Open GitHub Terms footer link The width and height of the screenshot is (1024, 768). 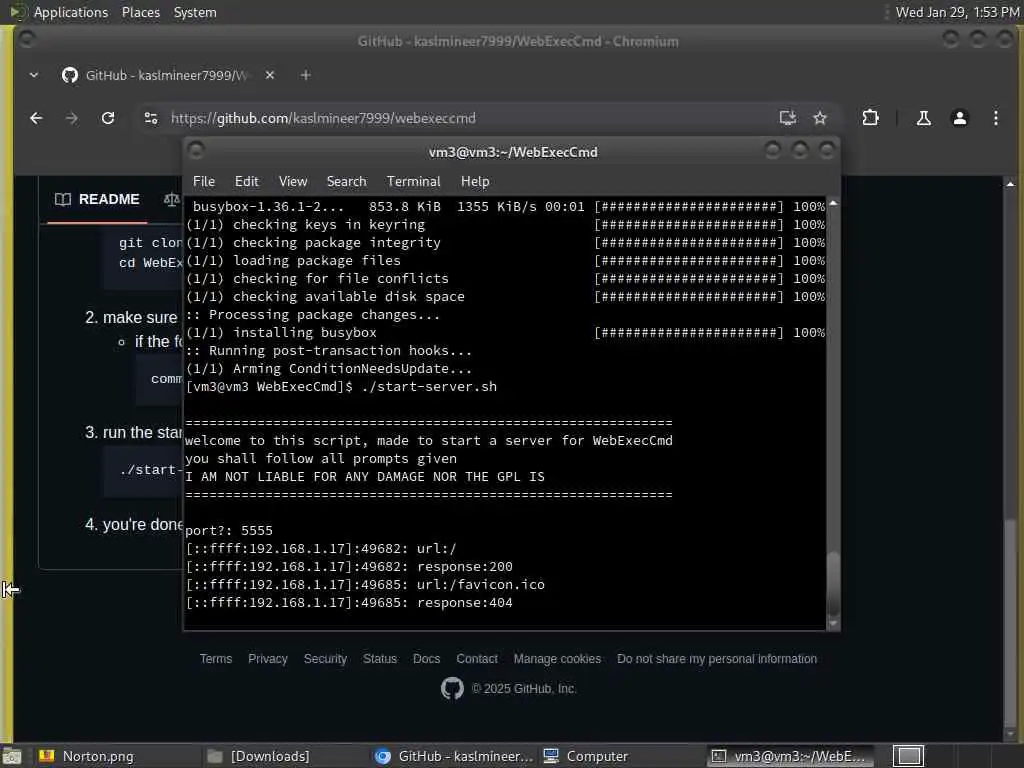(x=216, y=659)
